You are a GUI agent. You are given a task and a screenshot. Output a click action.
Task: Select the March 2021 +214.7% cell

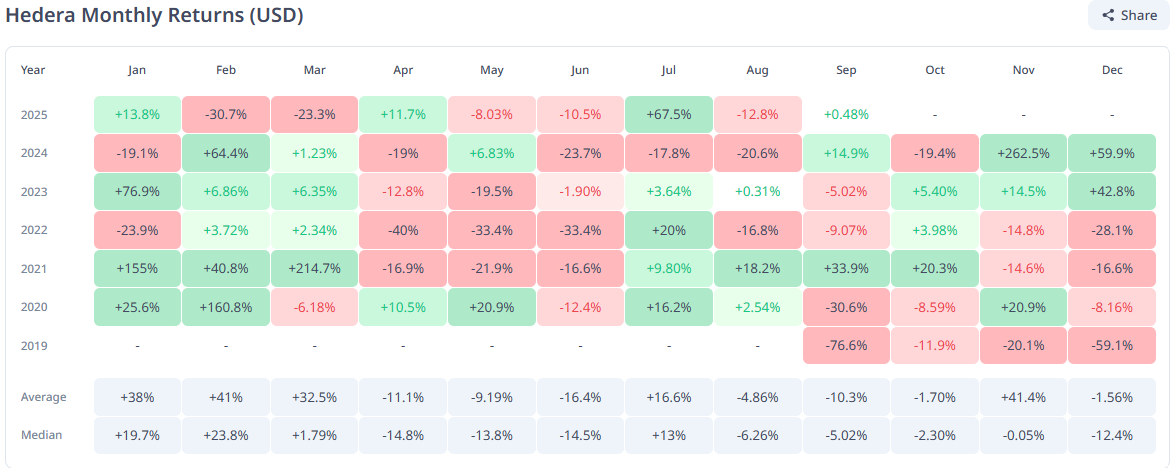314,269
